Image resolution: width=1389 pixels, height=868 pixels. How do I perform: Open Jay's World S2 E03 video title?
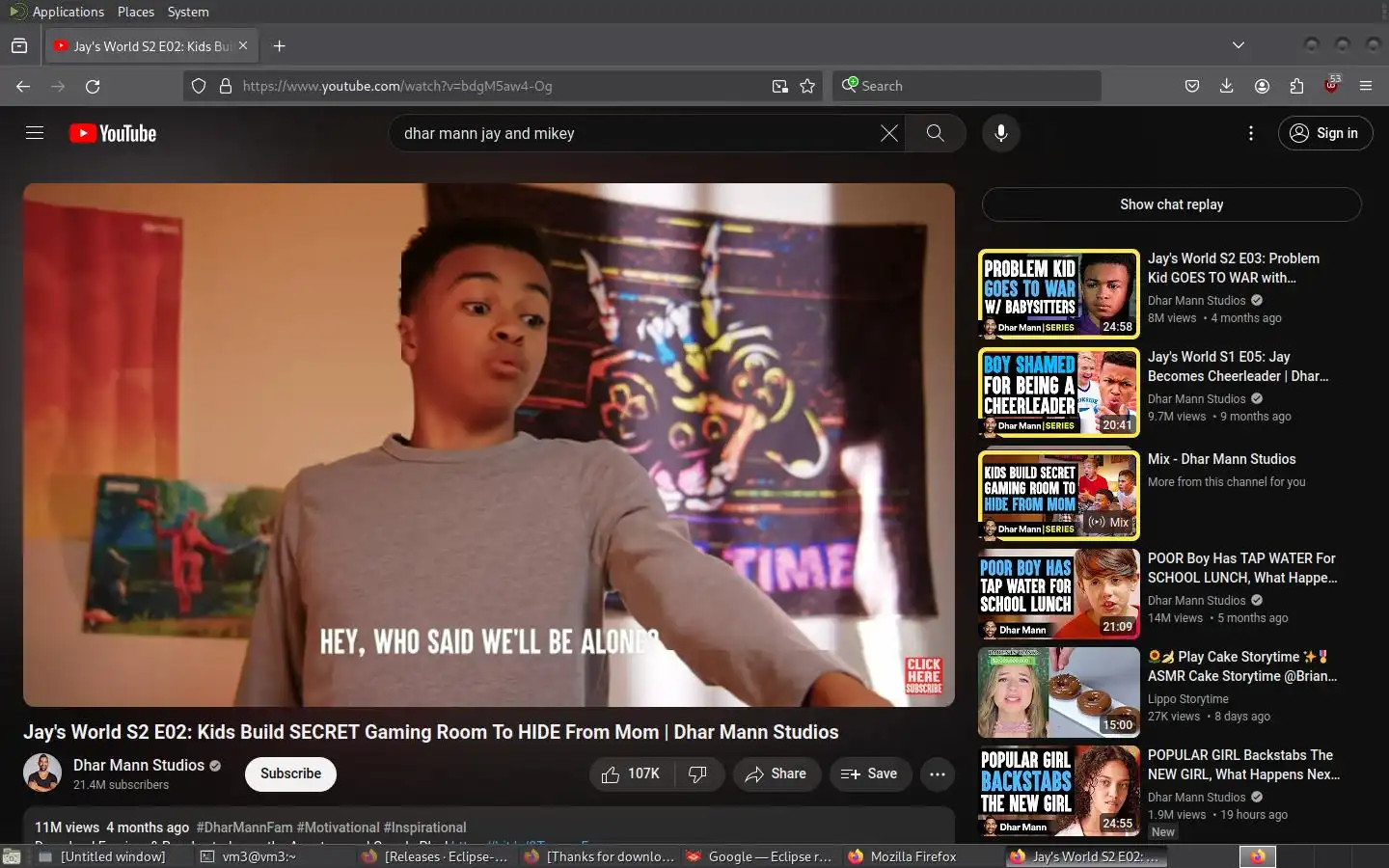(1233, 268)
